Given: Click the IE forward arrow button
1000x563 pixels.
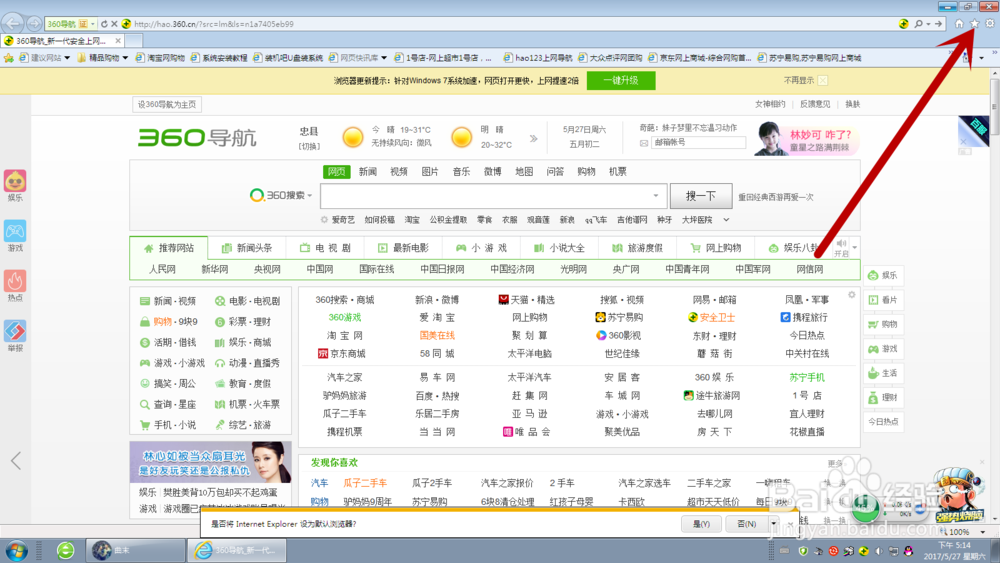Looking at the screenshot, I should point(34,24).
